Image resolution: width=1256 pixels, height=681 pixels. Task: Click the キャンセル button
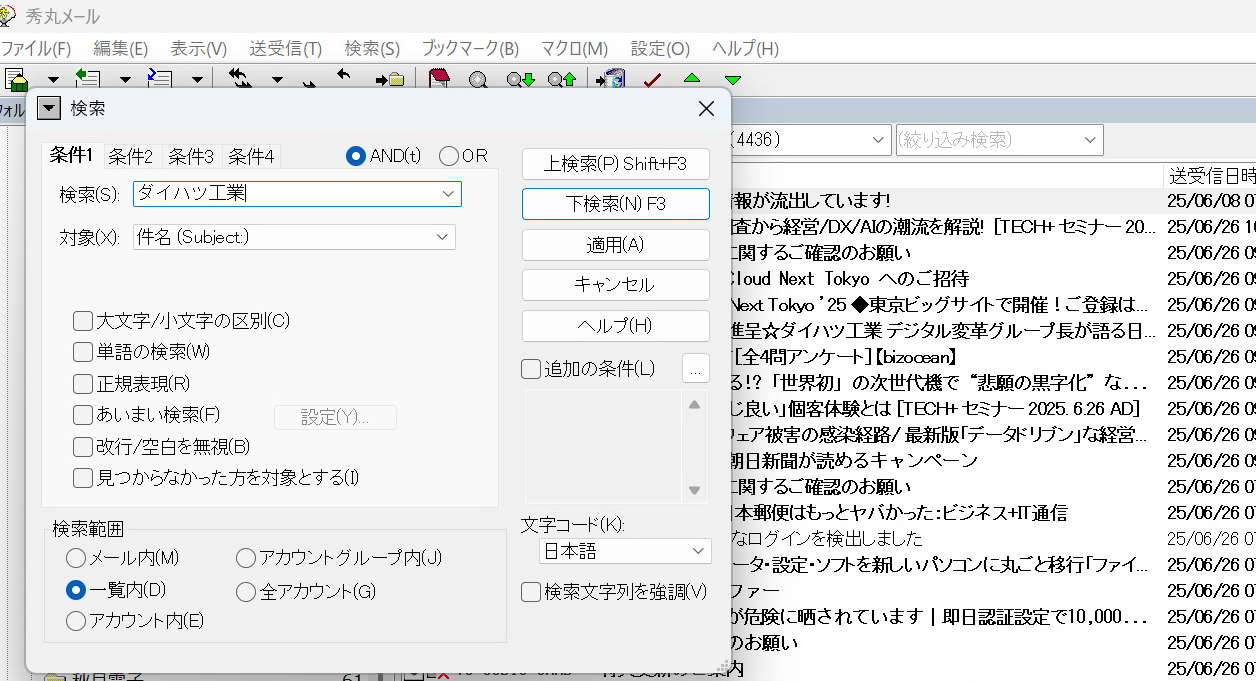(615, 285)
